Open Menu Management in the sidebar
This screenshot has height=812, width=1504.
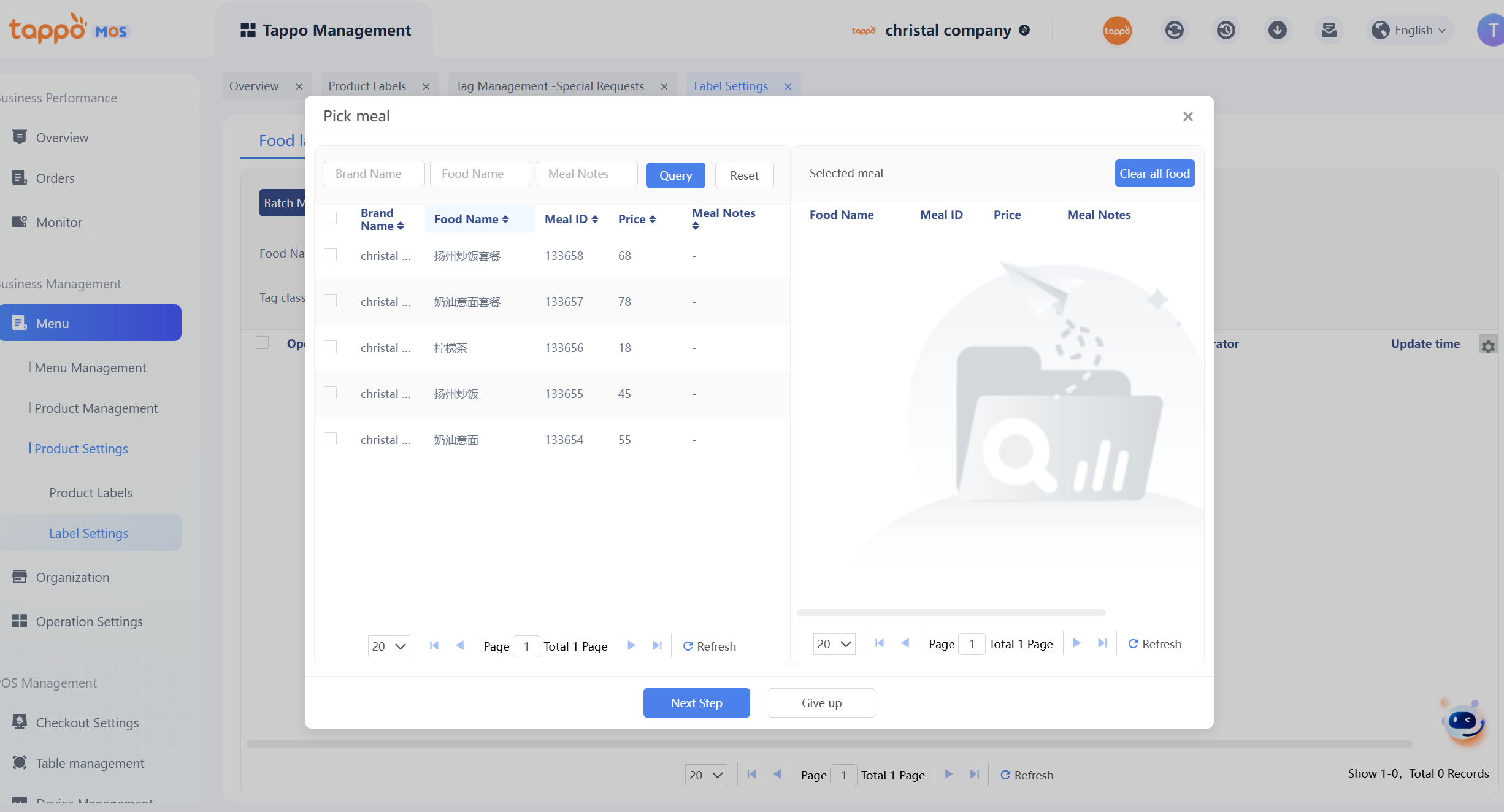point(90,367)
